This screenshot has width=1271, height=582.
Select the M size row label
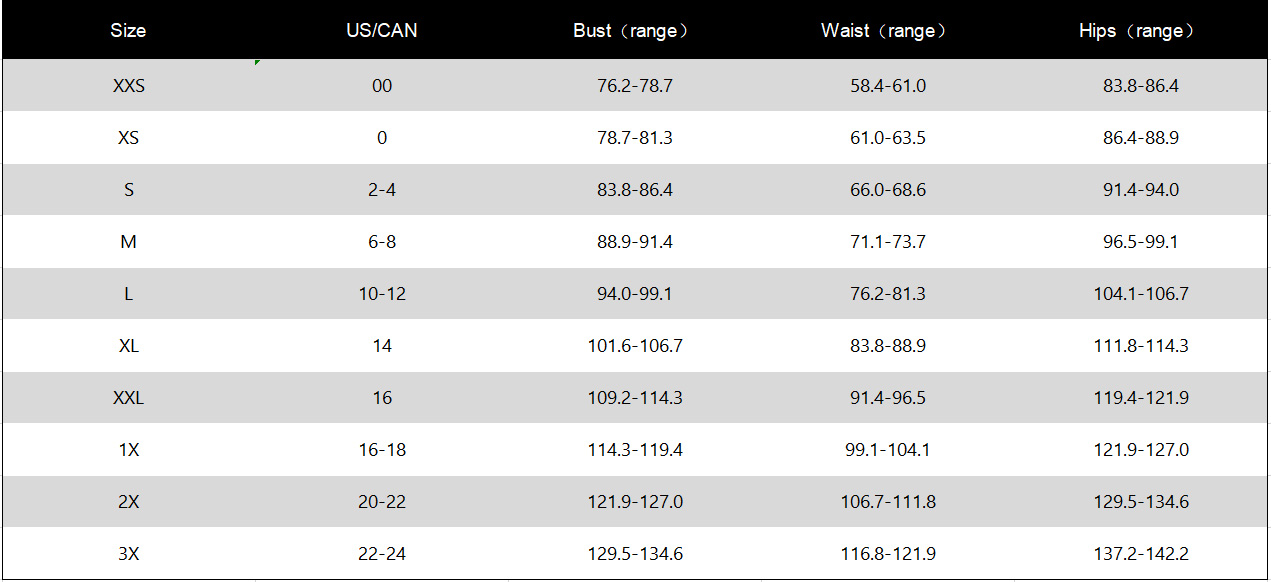tap(128, 242)
